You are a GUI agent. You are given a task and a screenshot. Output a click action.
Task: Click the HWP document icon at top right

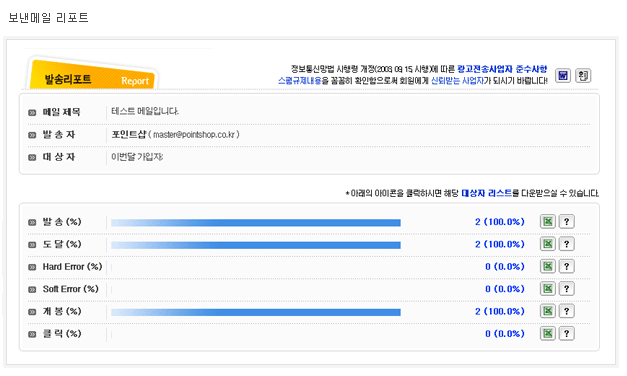tap(583, 75)
